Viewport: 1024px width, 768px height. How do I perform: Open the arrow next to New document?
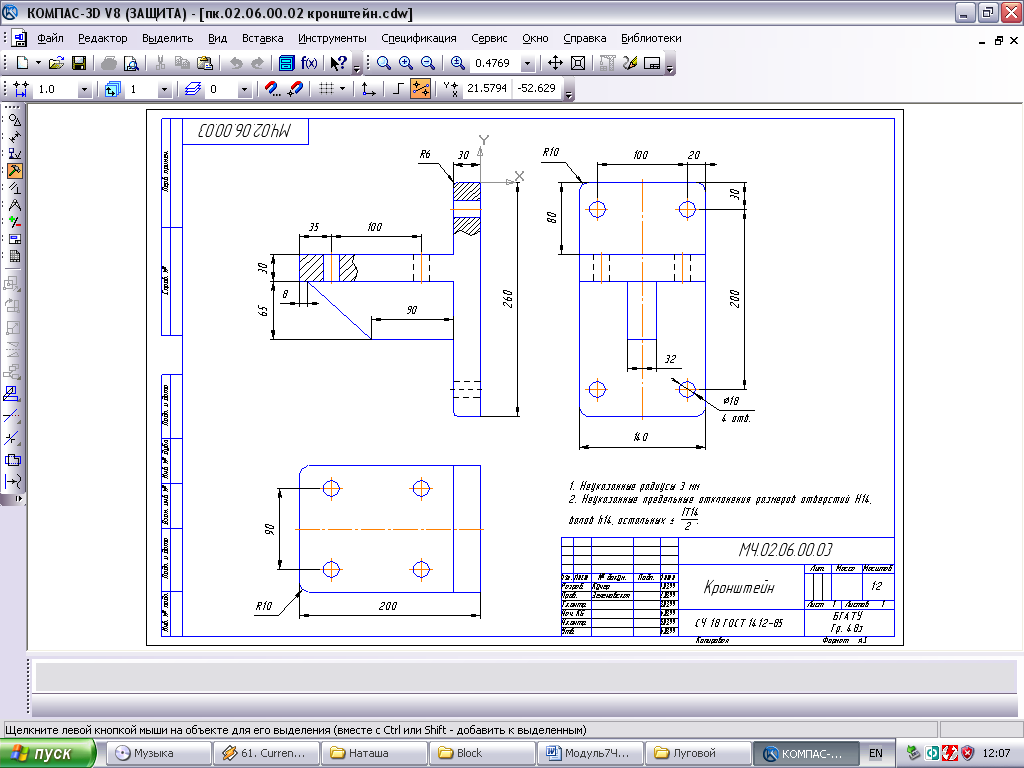pyautogui.click(x=38, y=63)
